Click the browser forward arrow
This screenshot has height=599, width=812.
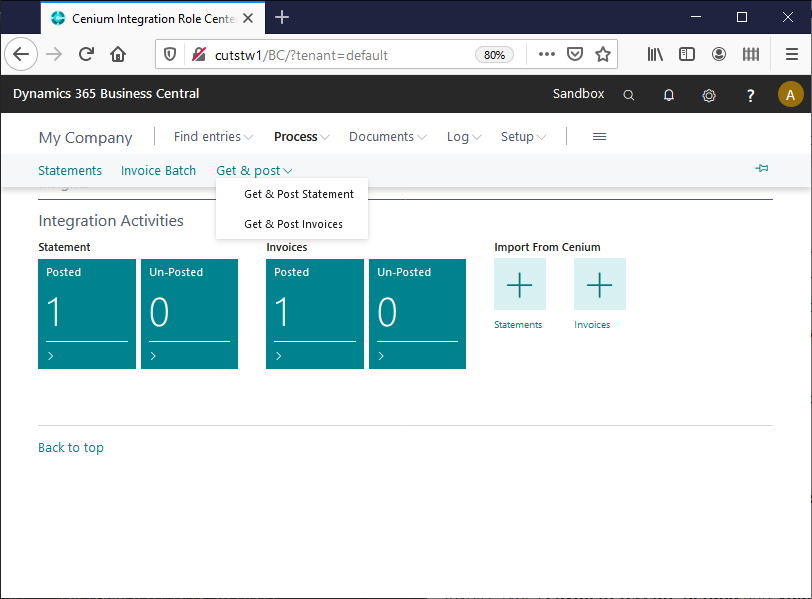point(54,54)
